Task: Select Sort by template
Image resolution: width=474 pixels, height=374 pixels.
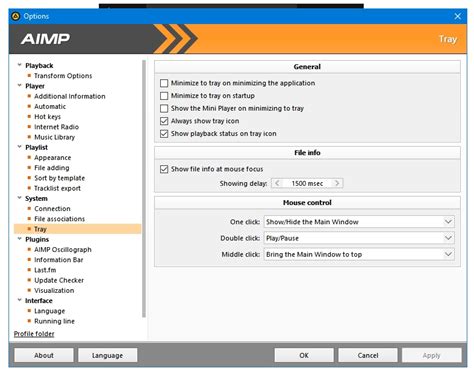Action: coord(59,178)
